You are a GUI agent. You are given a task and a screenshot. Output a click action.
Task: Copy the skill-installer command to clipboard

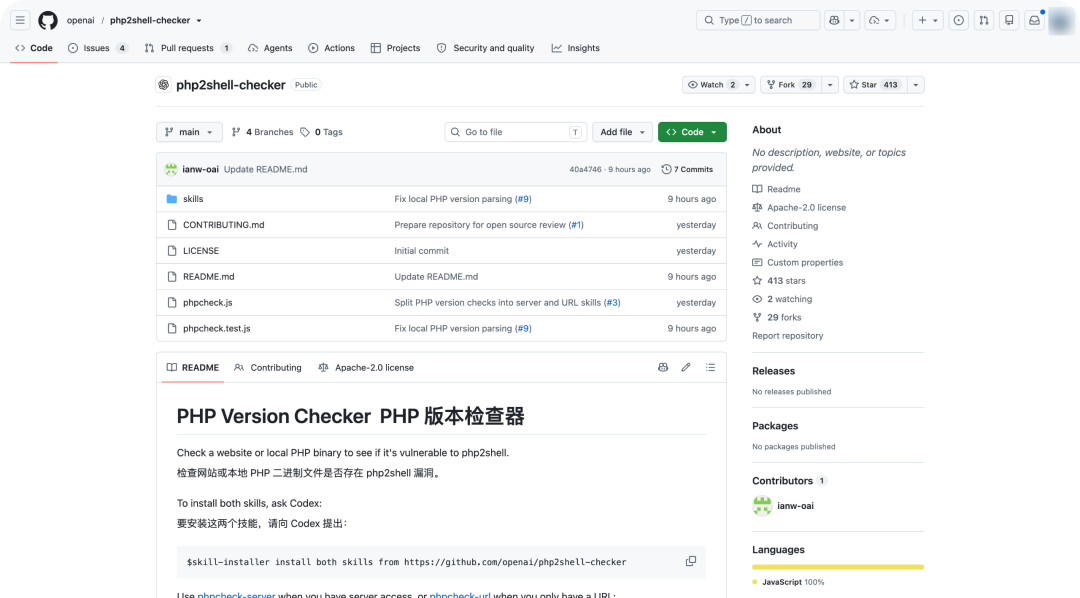click(691, 561)
